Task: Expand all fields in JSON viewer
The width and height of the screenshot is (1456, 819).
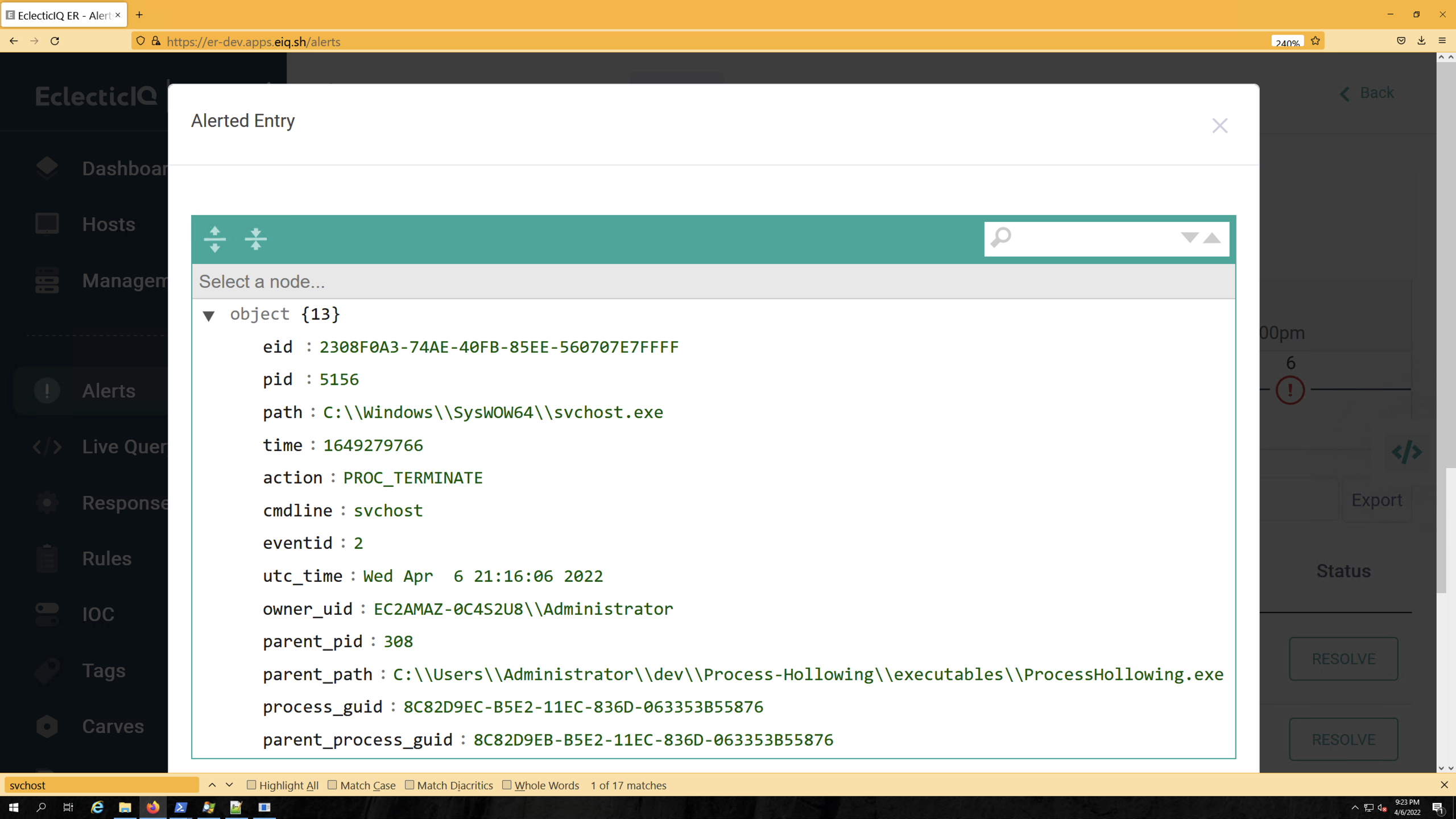Action: 214,239
